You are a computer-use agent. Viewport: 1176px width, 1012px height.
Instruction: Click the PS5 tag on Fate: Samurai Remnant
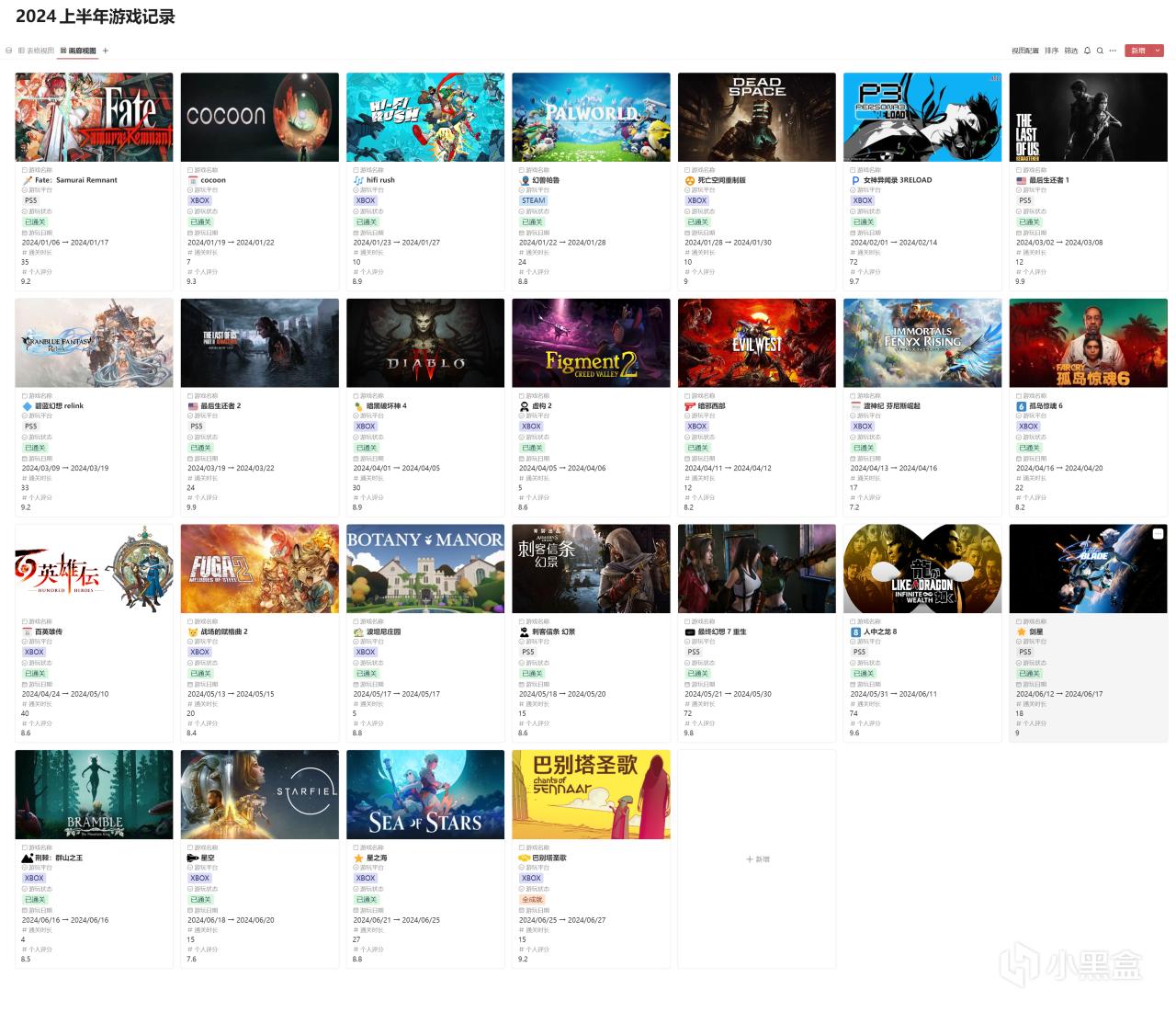pyautogui.click(x=31, y=200)
